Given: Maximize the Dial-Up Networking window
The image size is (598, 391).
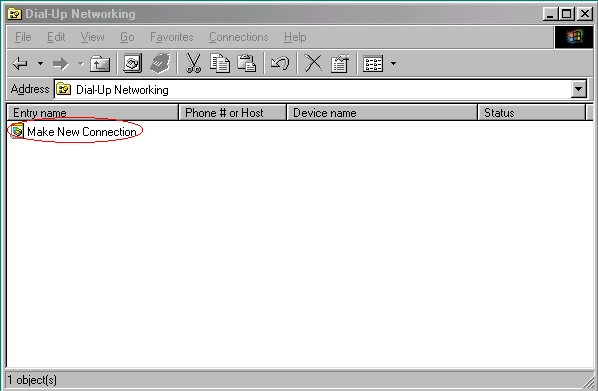Looking at the screenshot, I should [x=566, y=14].
